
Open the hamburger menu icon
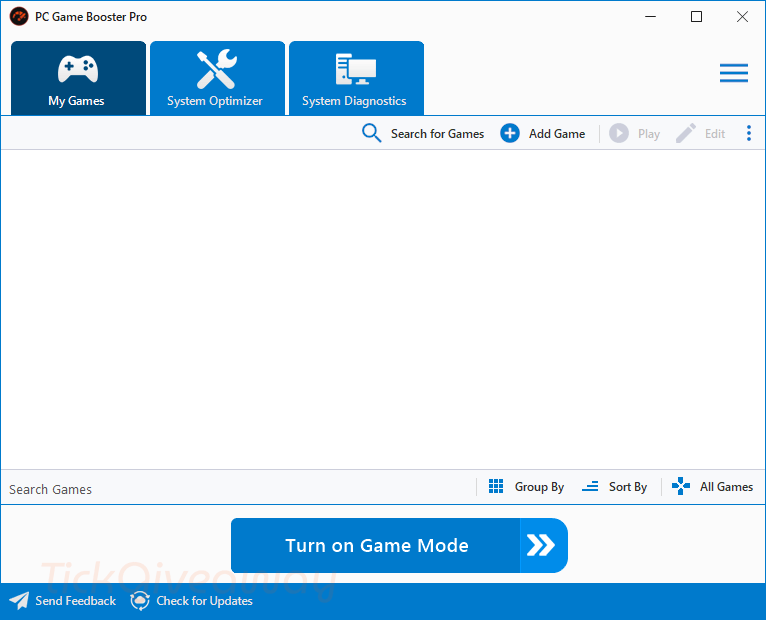(x=734, y=73)
